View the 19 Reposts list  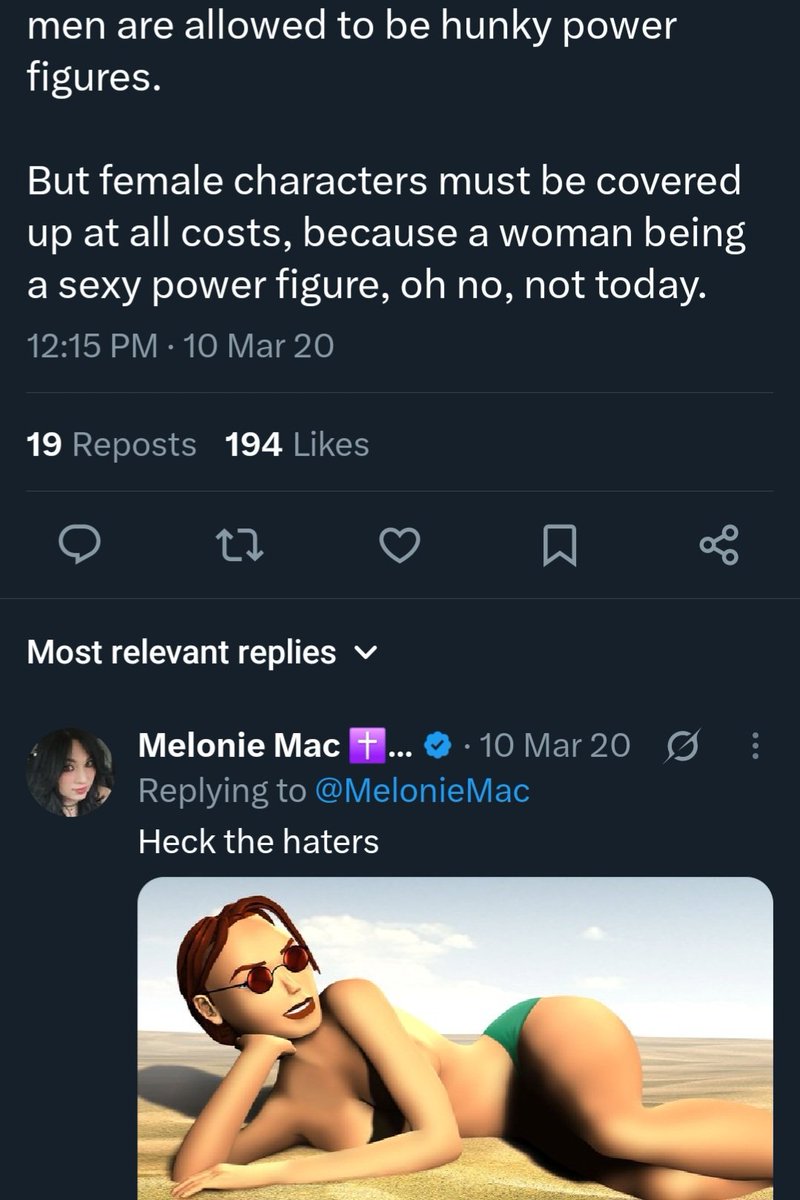(110, 444)
